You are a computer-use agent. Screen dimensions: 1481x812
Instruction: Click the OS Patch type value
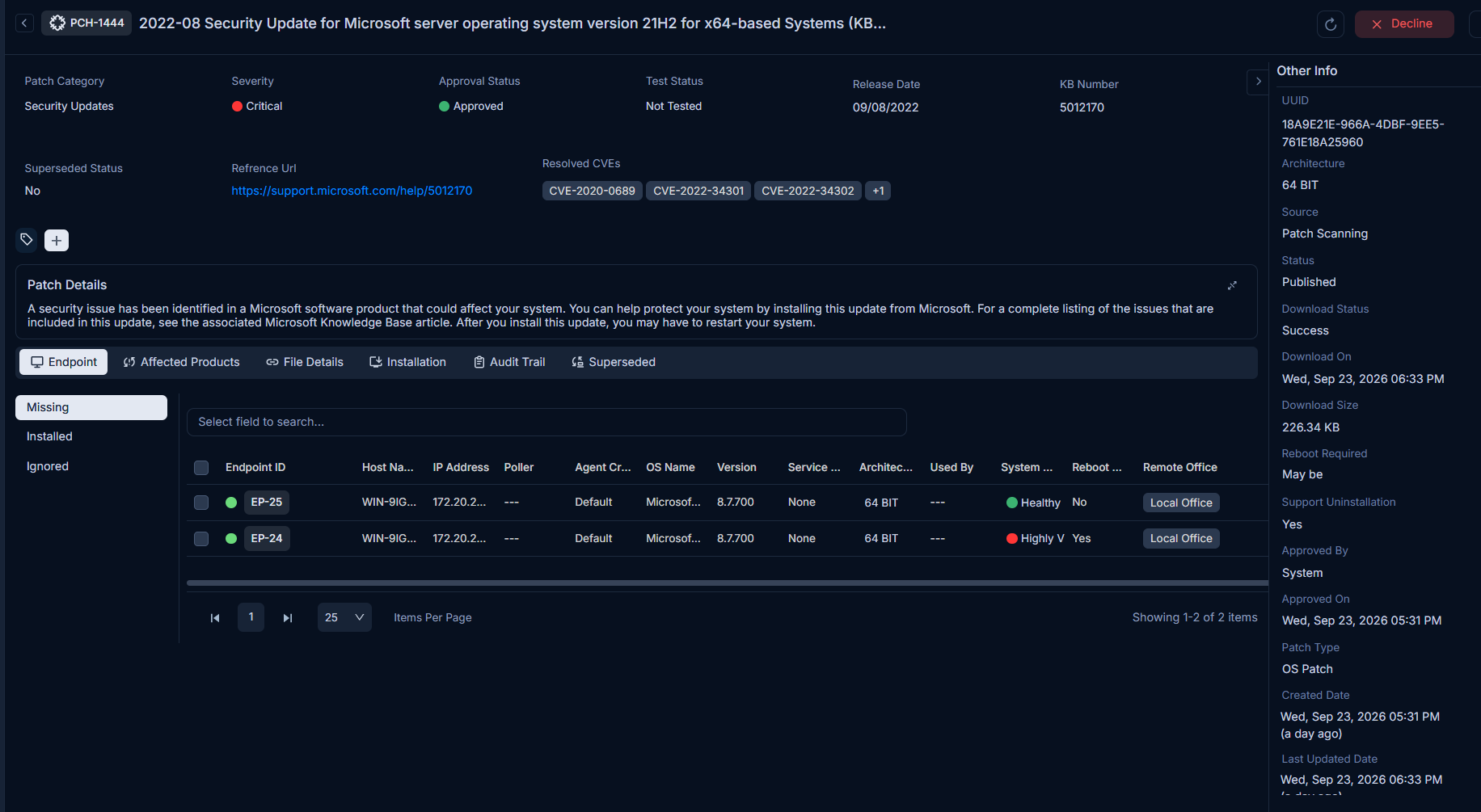pos(1307,669)
